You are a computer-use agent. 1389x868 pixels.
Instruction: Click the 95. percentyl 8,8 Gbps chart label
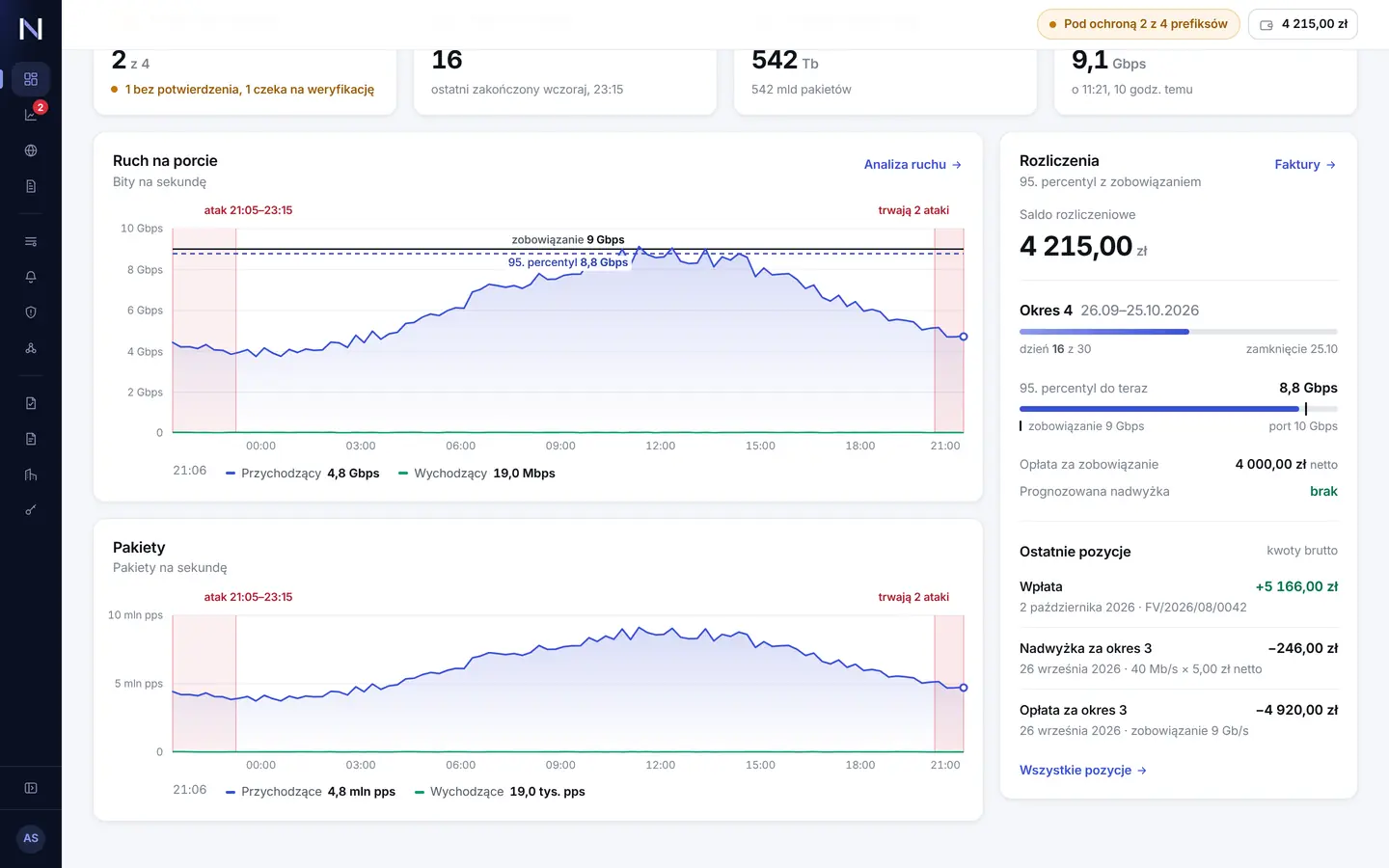[568, 262]
